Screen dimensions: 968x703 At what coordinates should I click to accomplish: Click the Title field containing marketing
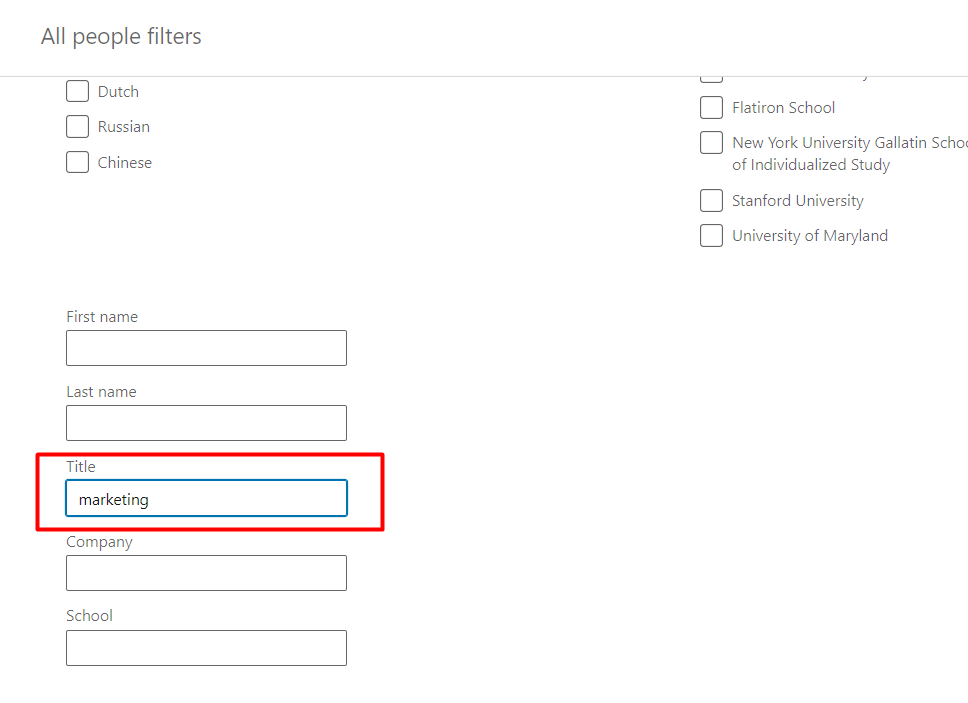(x=206, y=498)
